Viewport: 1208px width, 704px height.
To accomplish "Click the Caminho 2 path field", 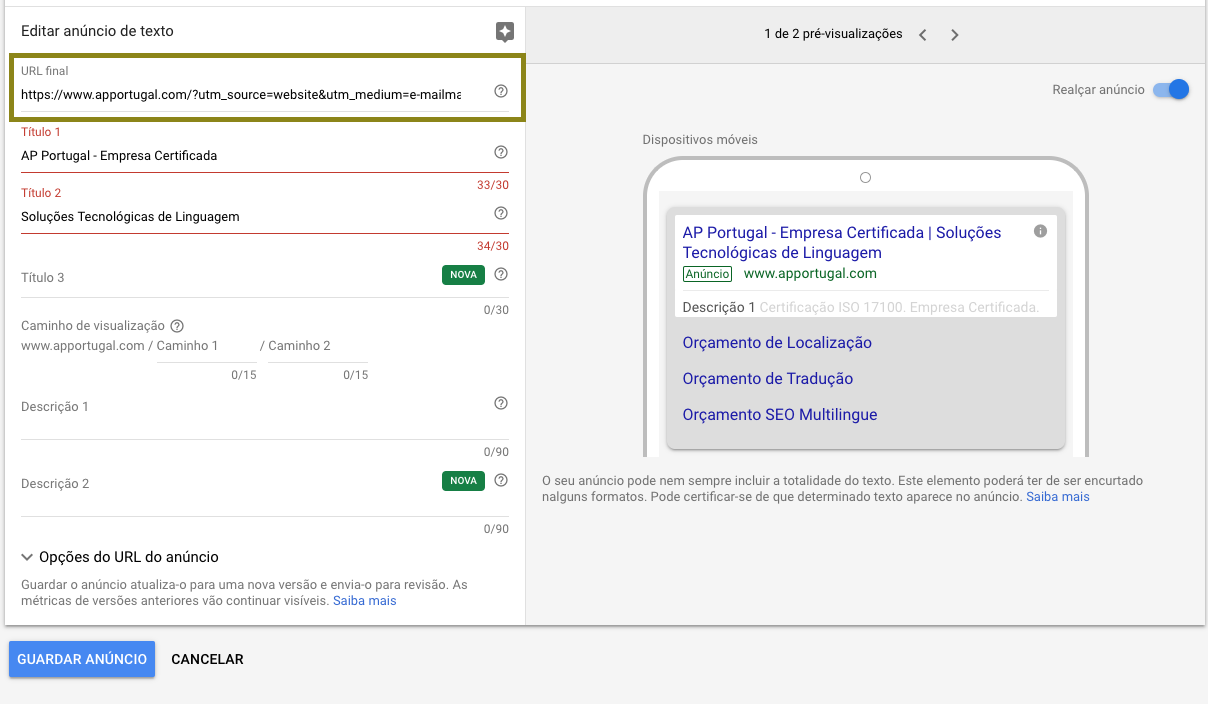I will click(318, 346).
